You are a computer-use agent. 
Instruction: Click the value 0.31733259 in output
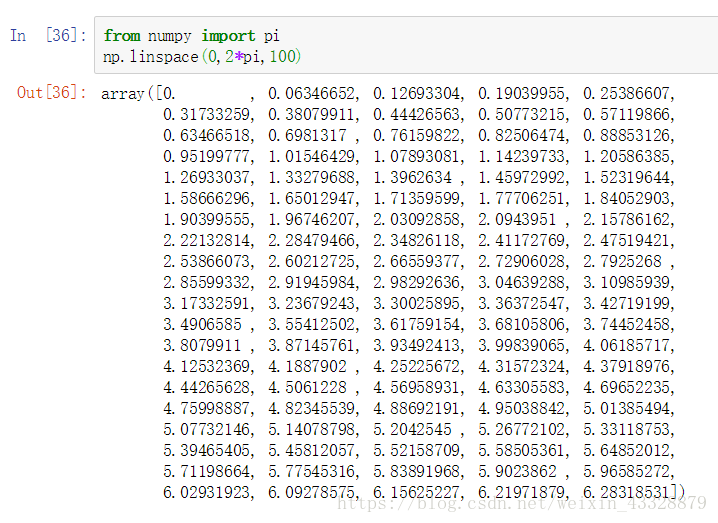point(206,114)
